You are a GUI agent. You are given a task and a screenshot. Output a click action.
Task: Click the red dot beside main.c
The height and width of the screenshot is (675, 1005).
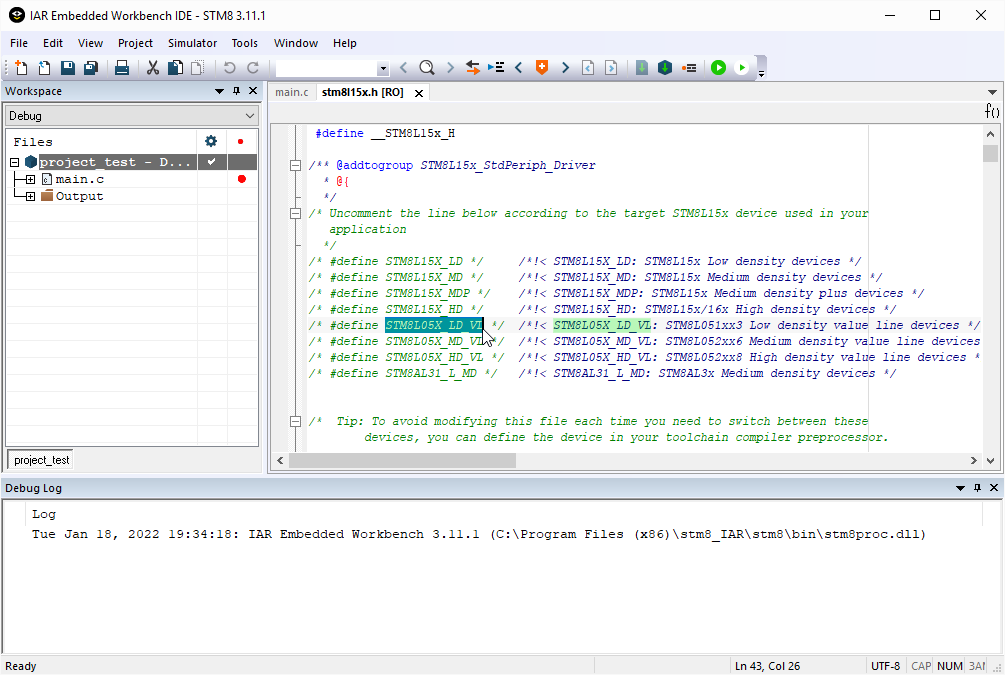(x=242, y=179)
